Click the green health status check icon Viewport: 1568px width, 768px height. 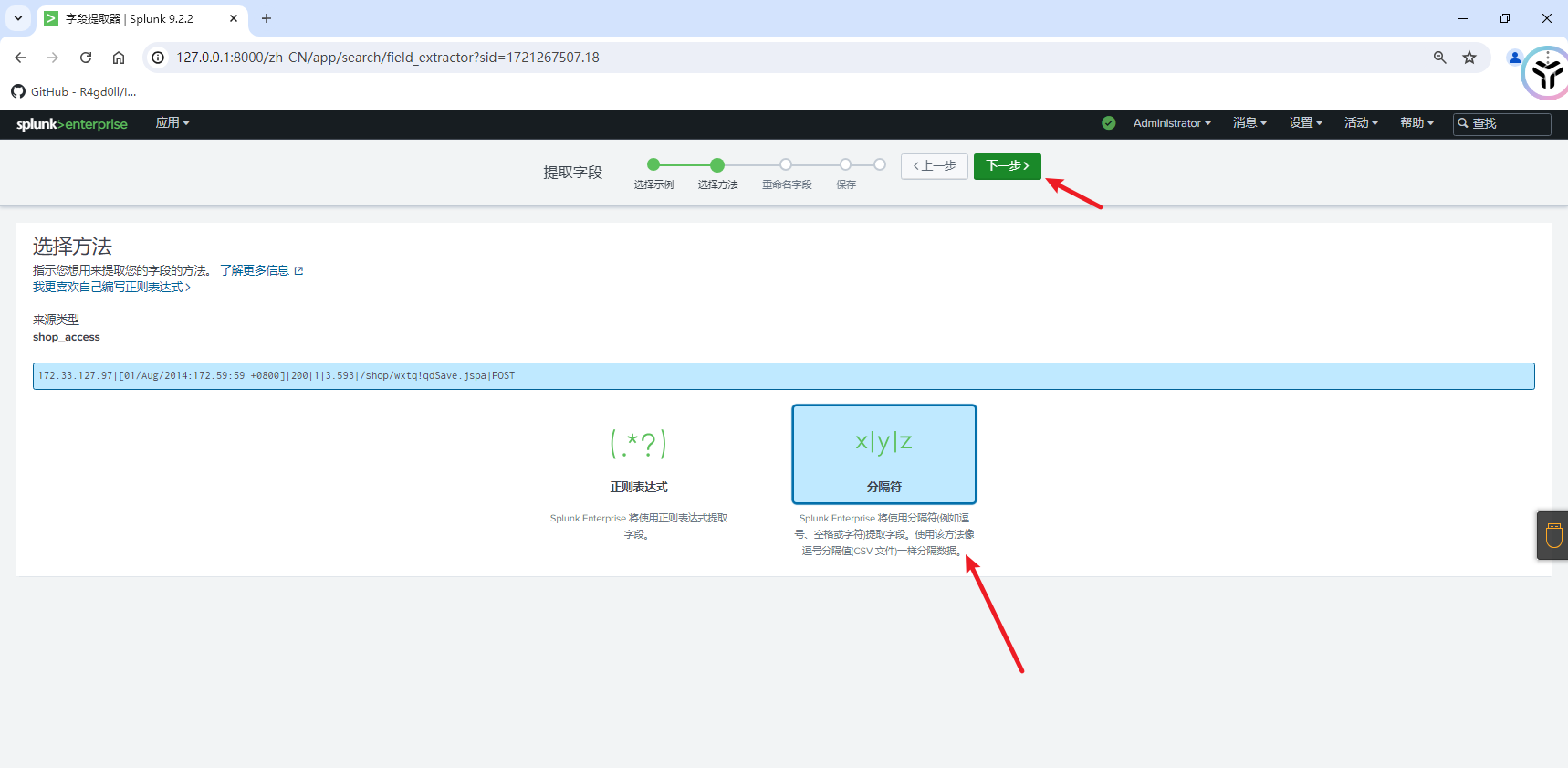(1108, 123)
